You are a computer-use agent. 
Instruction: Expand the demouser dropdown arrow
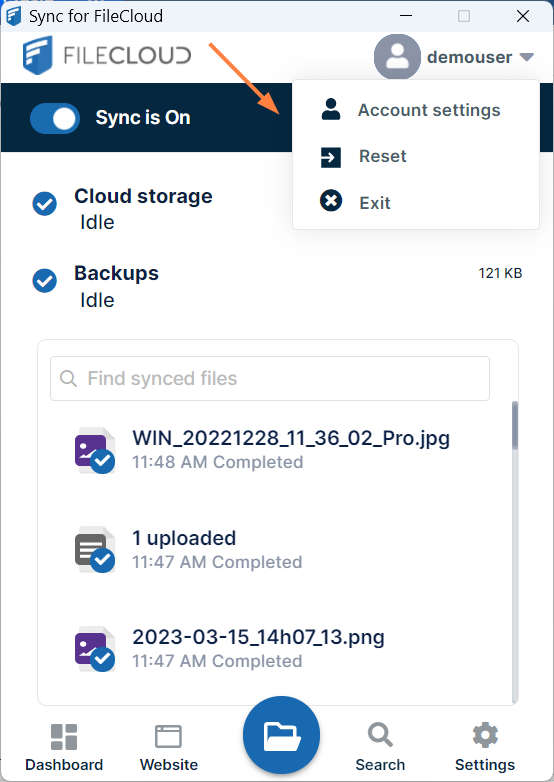527,57
